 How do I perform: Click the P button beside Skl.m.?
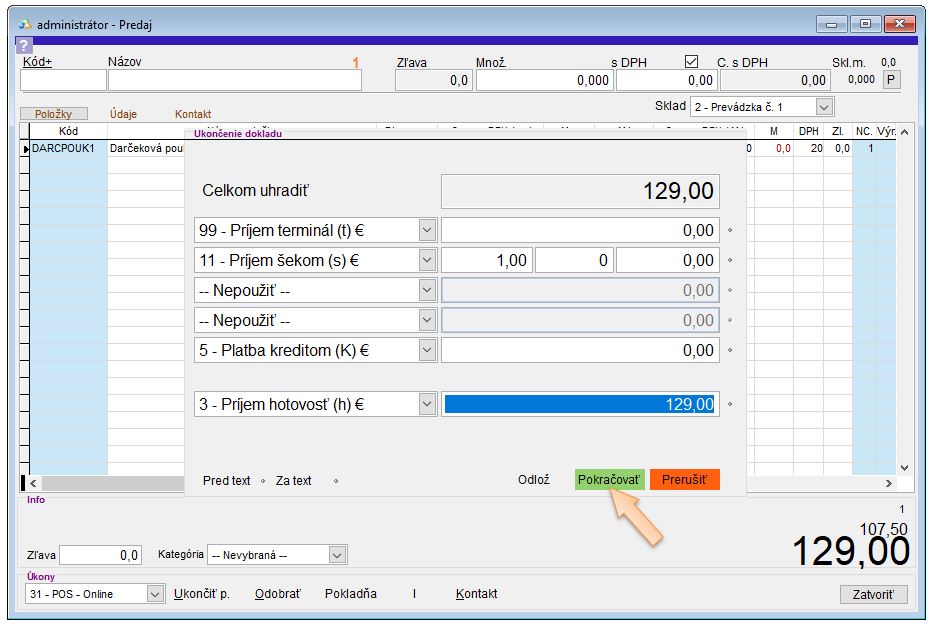click(x=889, y=80)
